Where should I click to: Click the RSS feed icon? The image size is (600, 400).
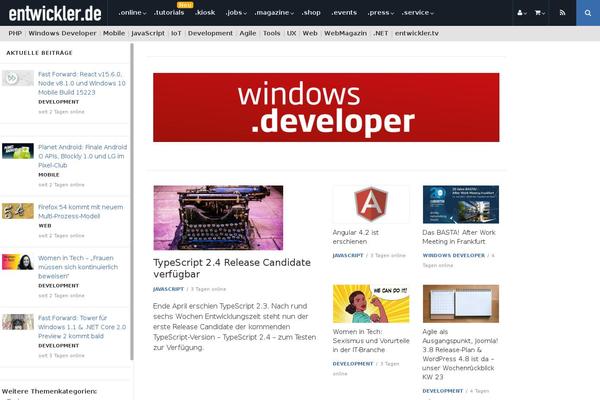click(562, 13)
